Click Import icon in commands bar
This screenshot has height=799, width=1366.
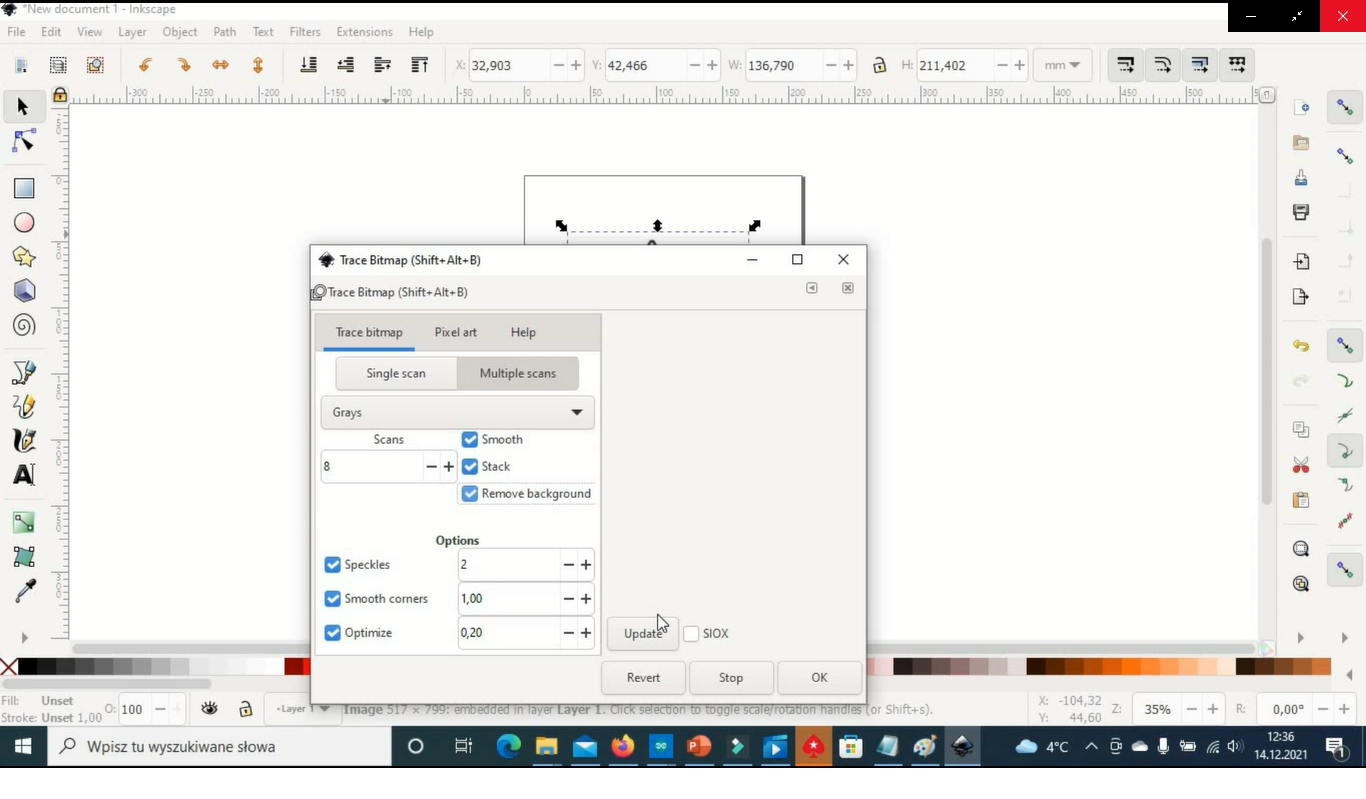pyautogui.click(x=1301, y=262)
